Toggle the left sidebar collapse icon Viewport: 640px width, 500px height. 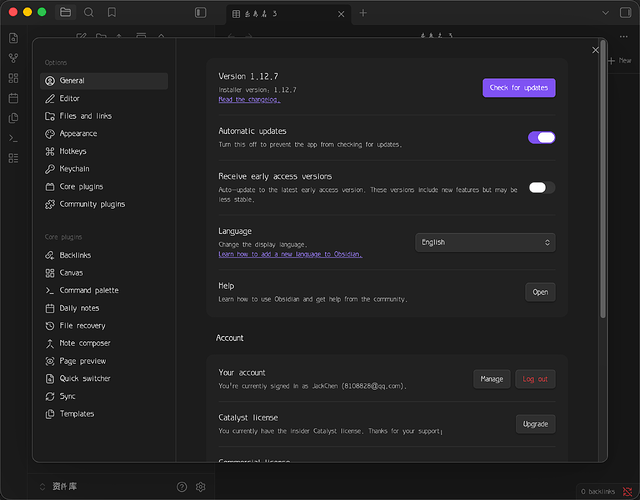click(x=200, y=13)
